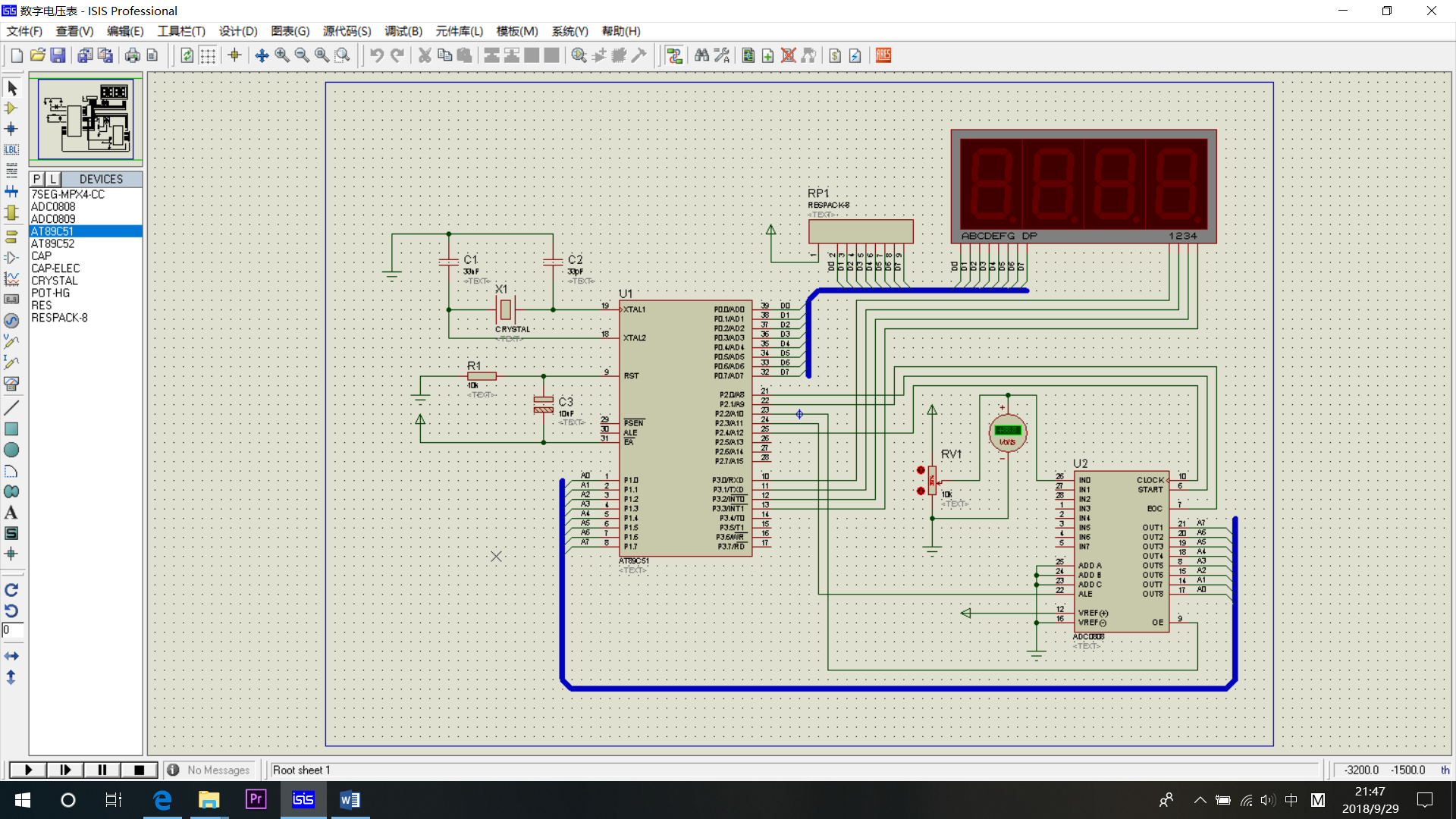Screen dimensions: 1456x819
Task: Open the 帮助(H) menu
Action: [621, 31]
